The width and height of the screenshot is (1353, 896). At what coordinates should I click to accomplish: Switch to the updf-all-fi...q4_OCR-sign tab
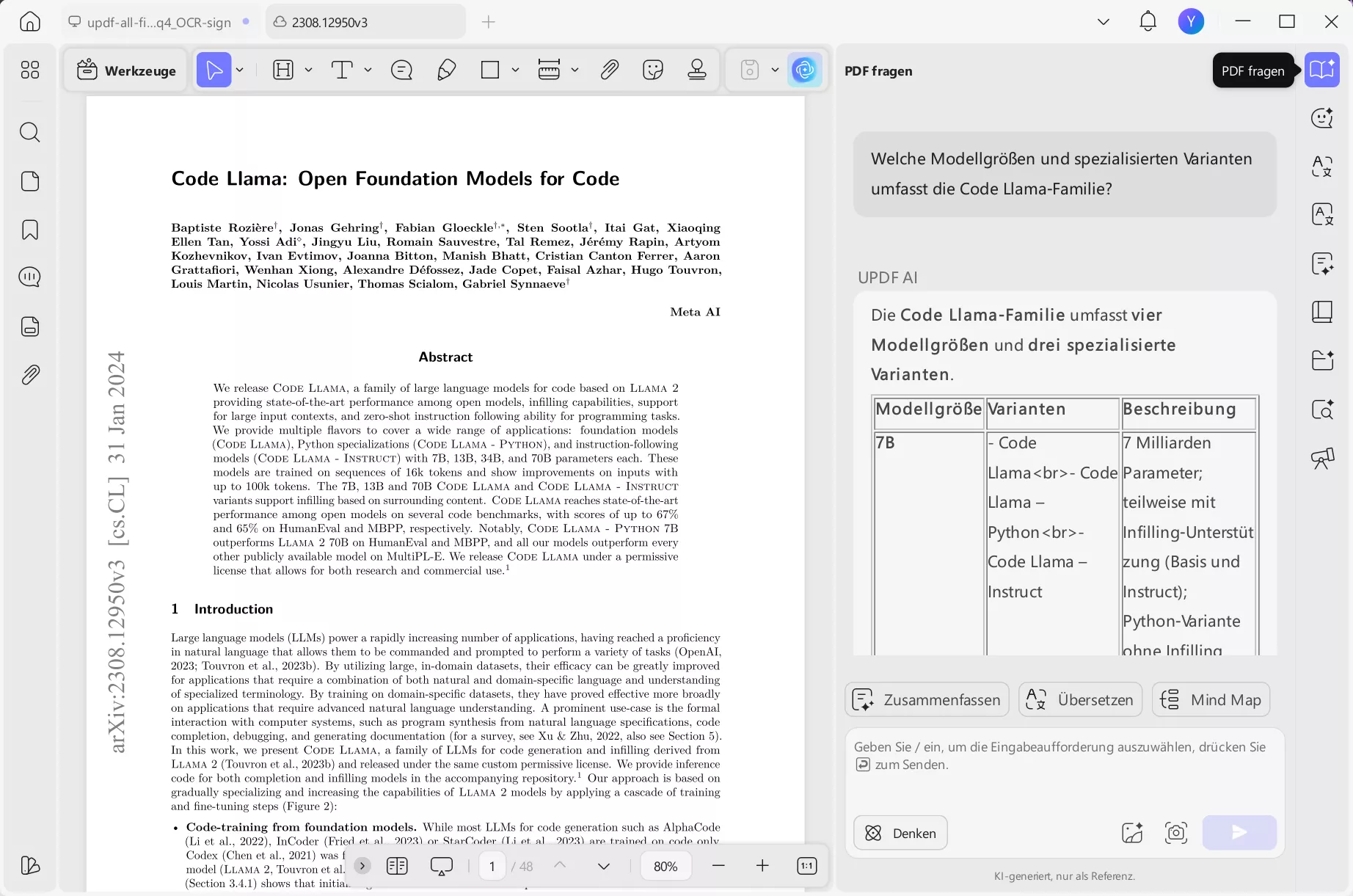tap(159, 22)
